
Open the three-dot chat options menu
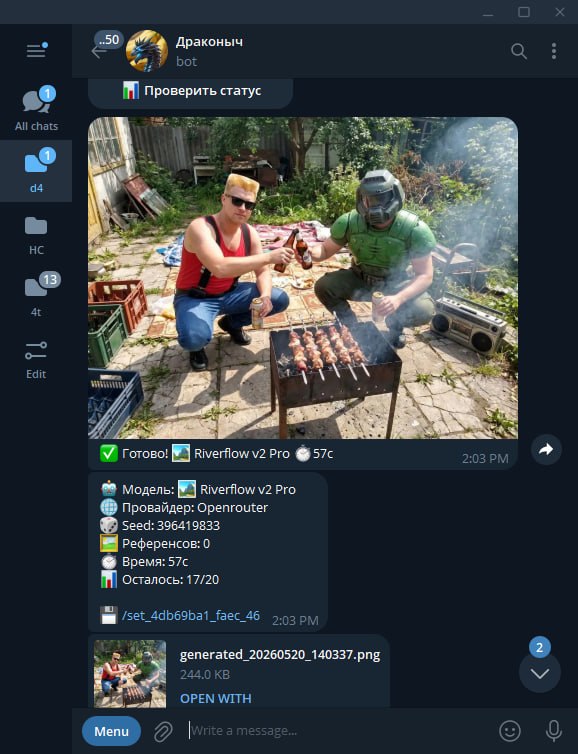(554, 51)
